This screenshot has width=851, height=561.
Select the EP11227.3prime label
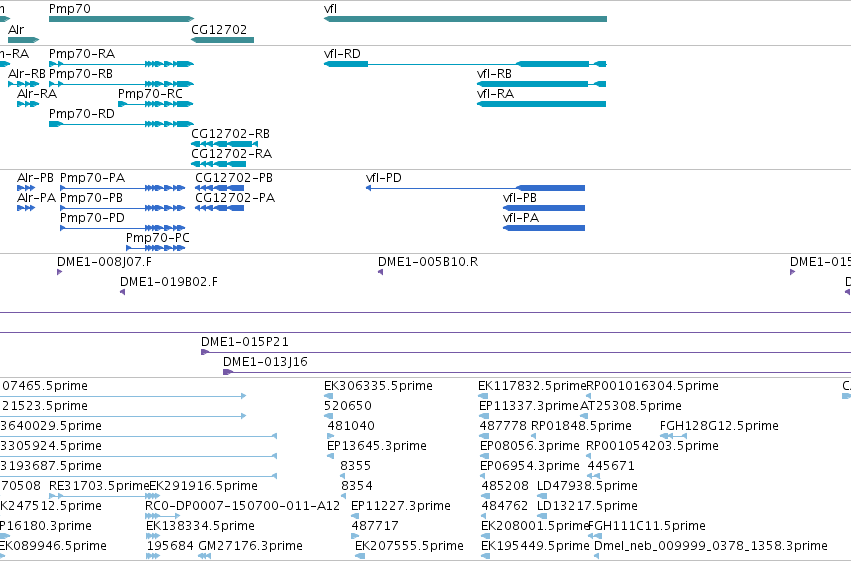(x=401, y=507)
